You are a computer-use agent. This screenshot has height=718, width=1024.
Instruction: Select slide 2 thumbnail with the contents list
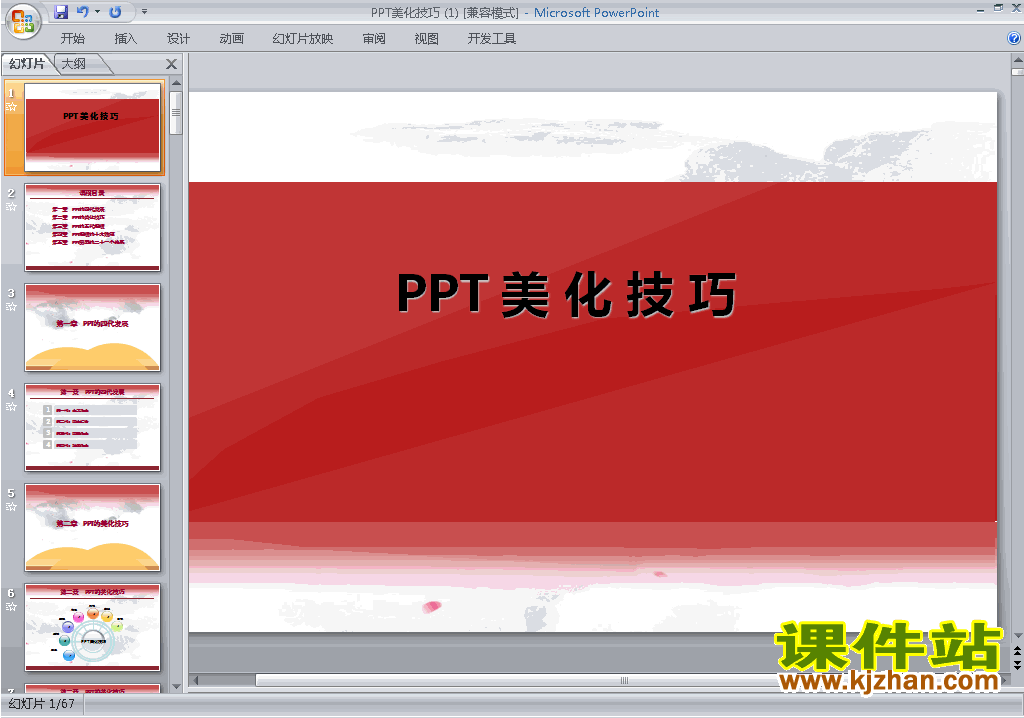pyautogui.click(x=92, y=227)
